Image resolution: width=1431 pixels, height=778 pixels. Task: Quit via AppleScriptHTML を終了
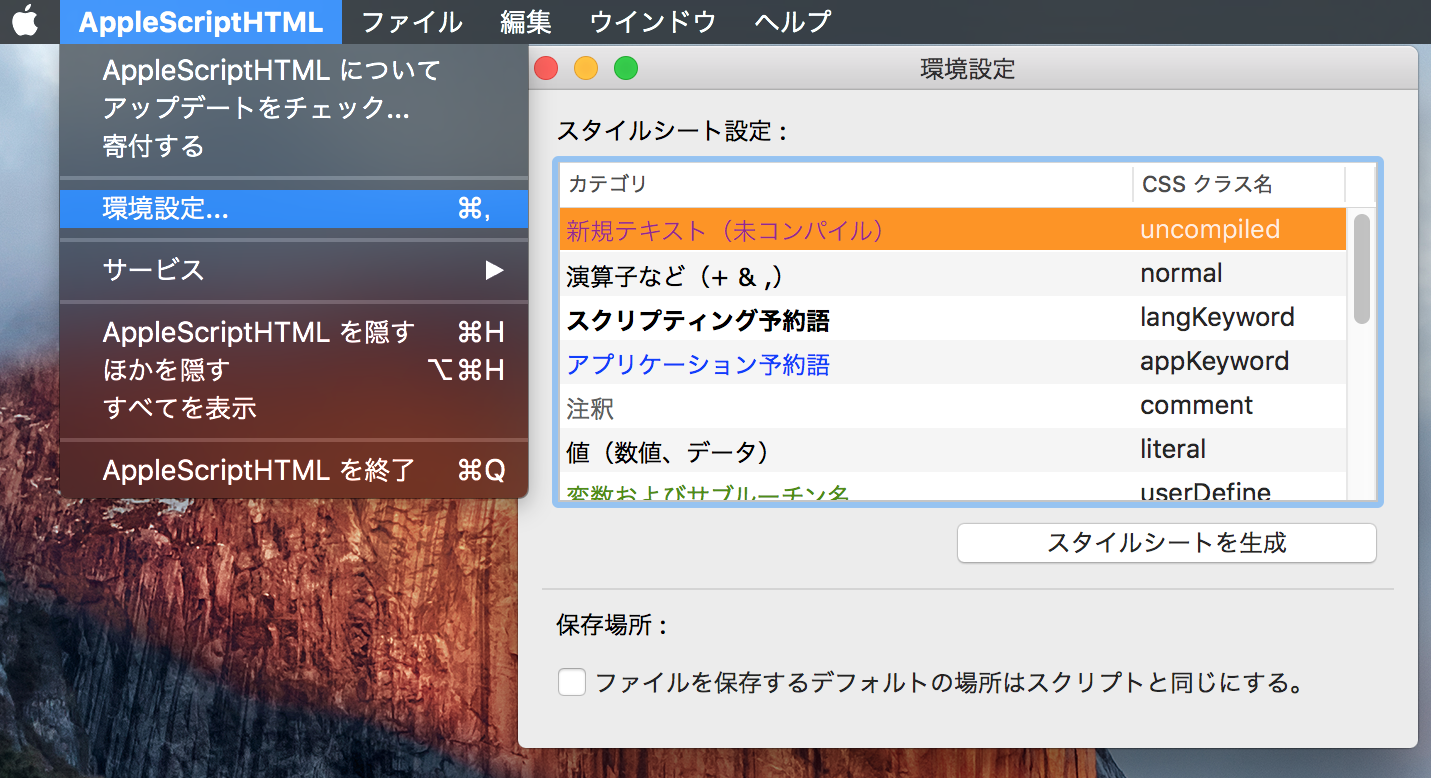click(x=293, y=470)
